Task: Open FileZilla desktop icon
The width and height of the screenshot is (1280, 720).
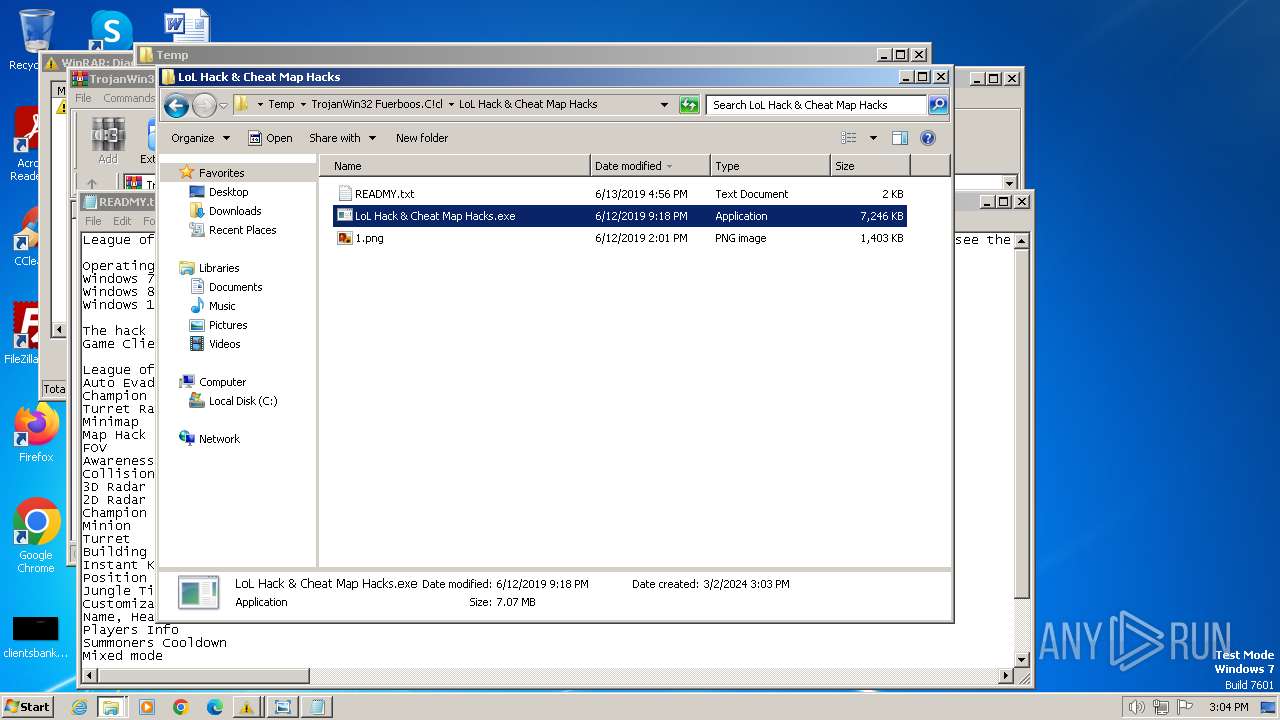Action: 24,334
